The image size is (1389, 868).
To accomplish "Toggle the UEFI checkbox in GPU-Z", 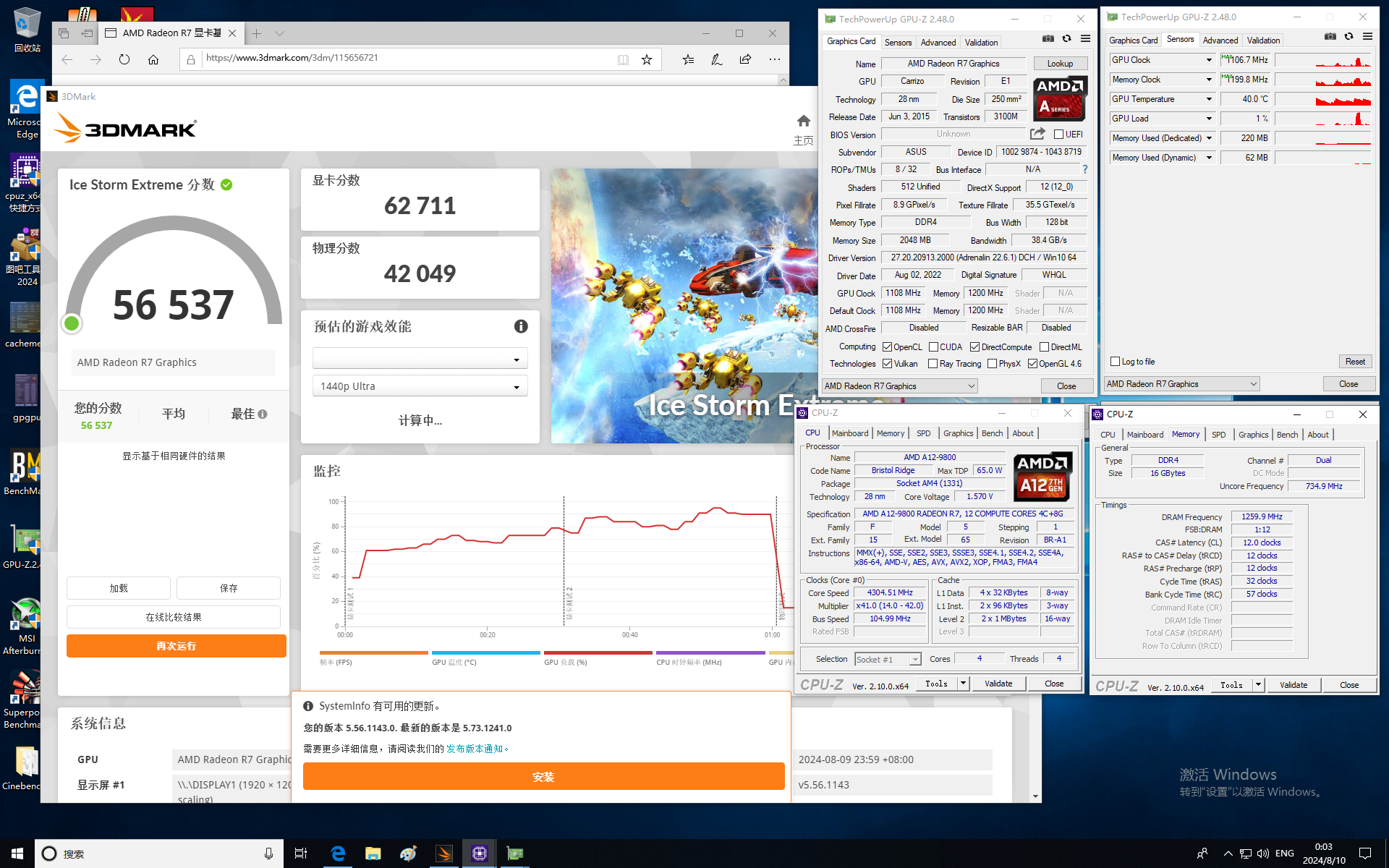I will tap(1058, 135).
